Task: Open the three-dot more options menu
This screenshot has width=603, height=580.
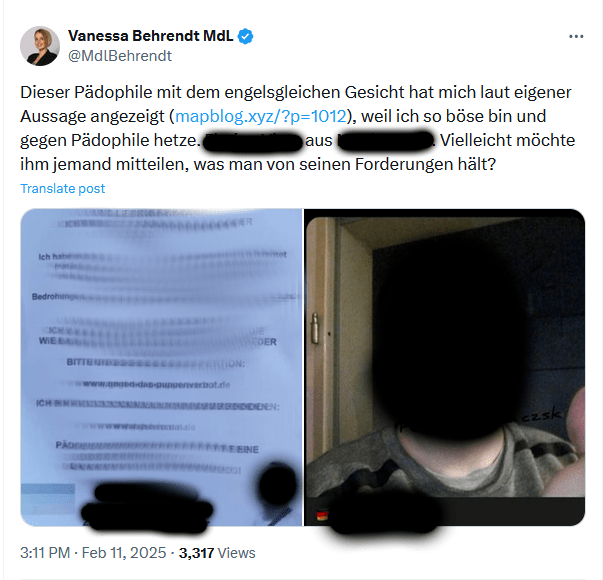Action: [x=576, y=37]
